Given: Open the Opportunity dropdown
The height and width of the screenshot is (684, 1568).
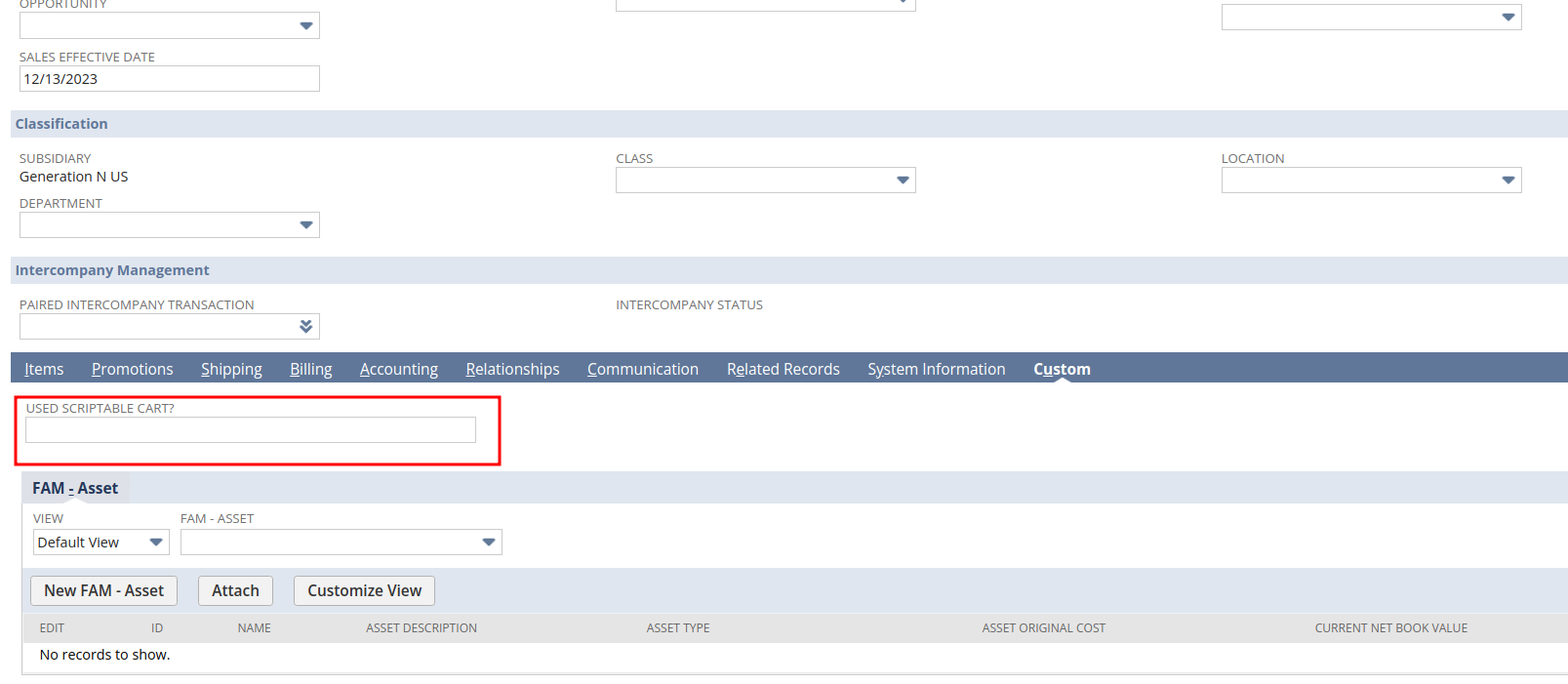Looking at the screenshot, I should [305, 25].
